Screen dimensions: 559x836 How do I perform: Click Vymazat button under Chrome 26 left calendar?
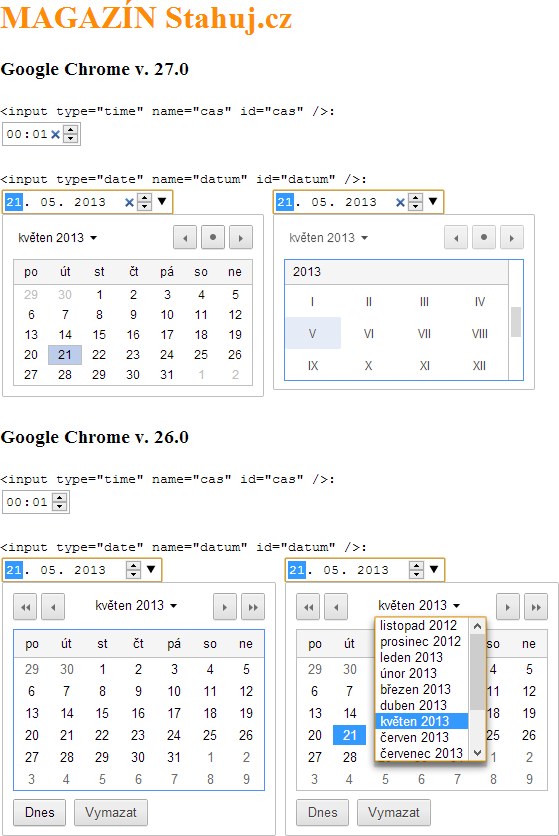tap(111, 813)
